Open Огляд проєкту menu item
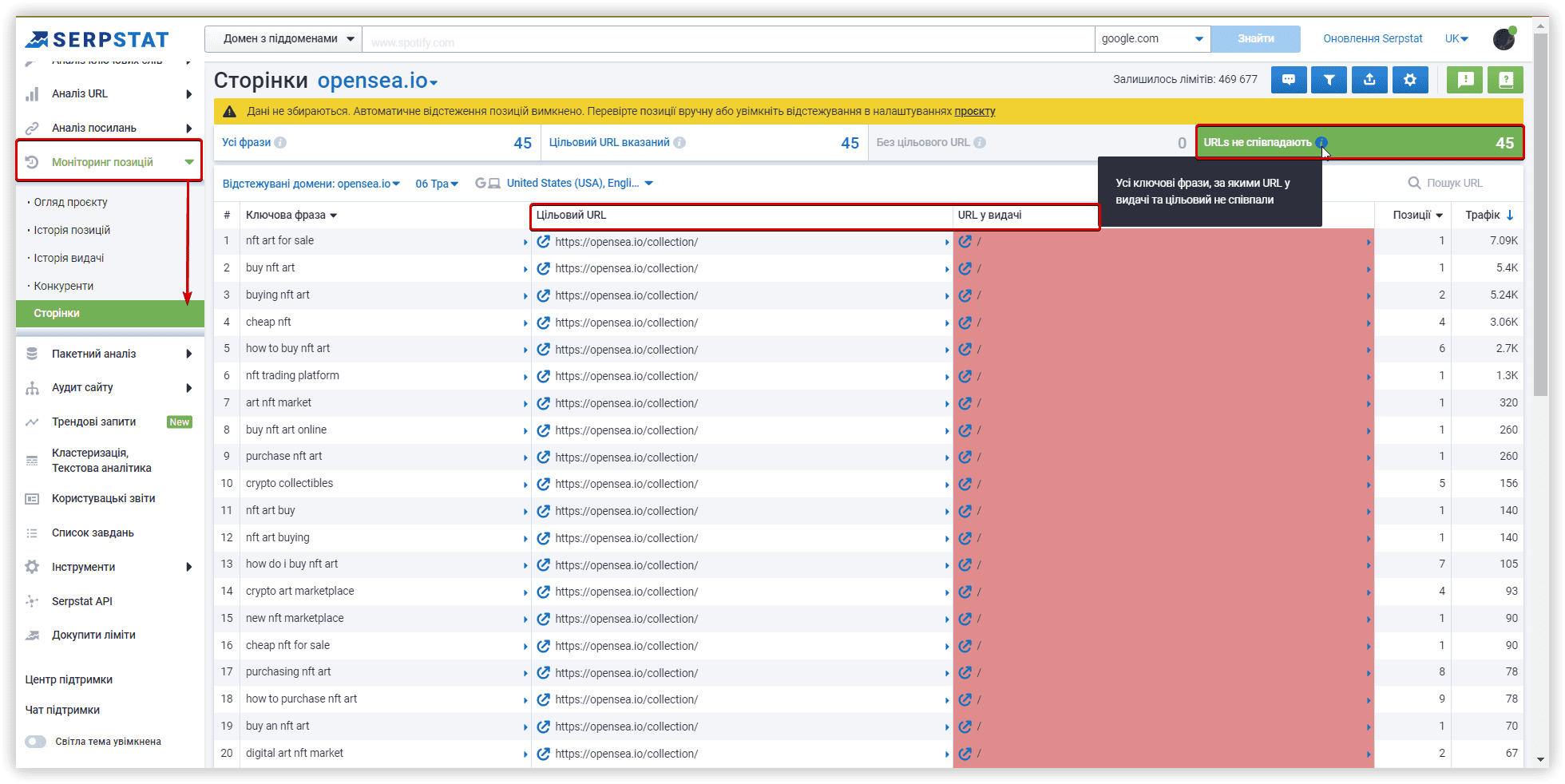1565x784 pixels. (x=70, y=202)
